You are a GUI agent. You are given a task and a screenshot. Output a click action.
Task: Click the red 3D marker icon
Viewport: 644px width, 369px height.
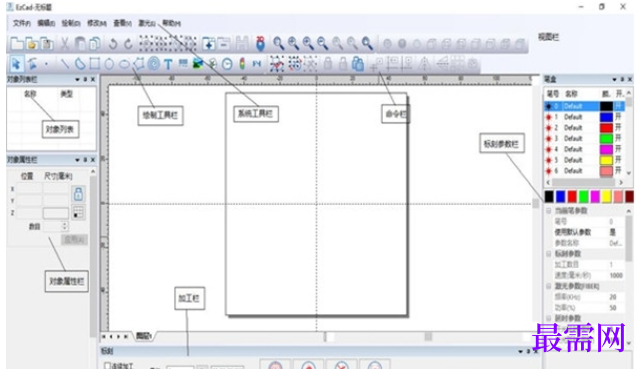pos(260,44)
